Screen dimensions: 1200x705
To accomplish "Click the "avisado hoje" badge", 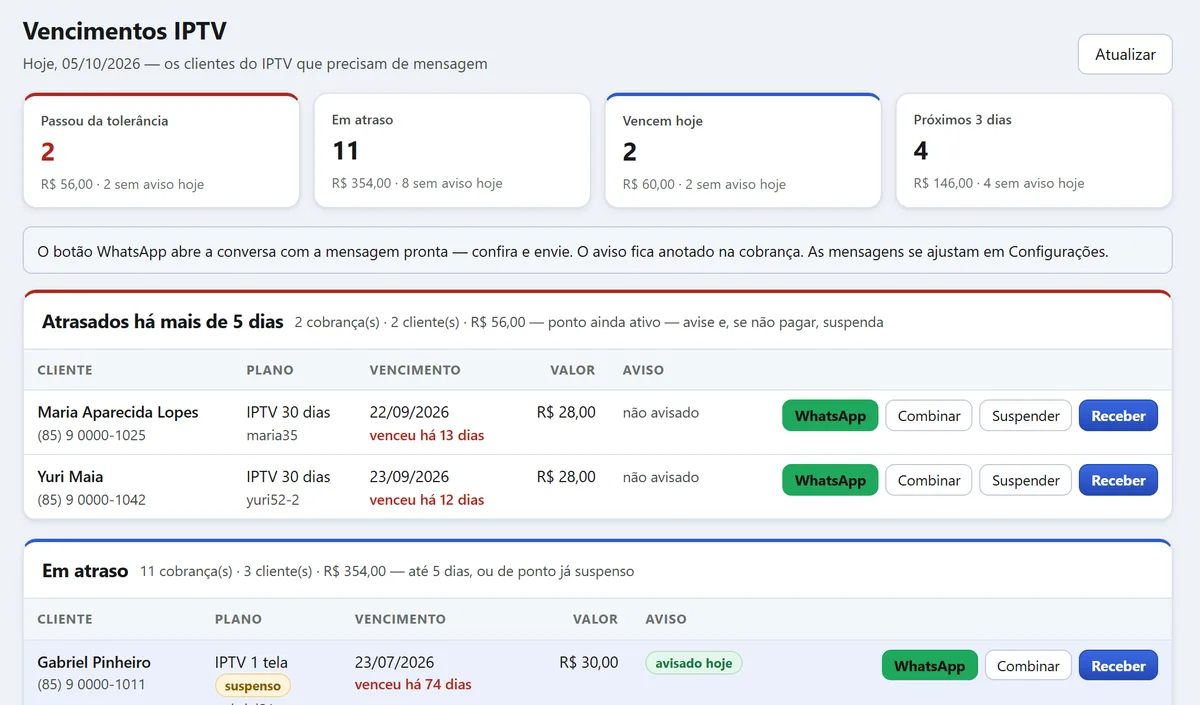I will point(694,663).
